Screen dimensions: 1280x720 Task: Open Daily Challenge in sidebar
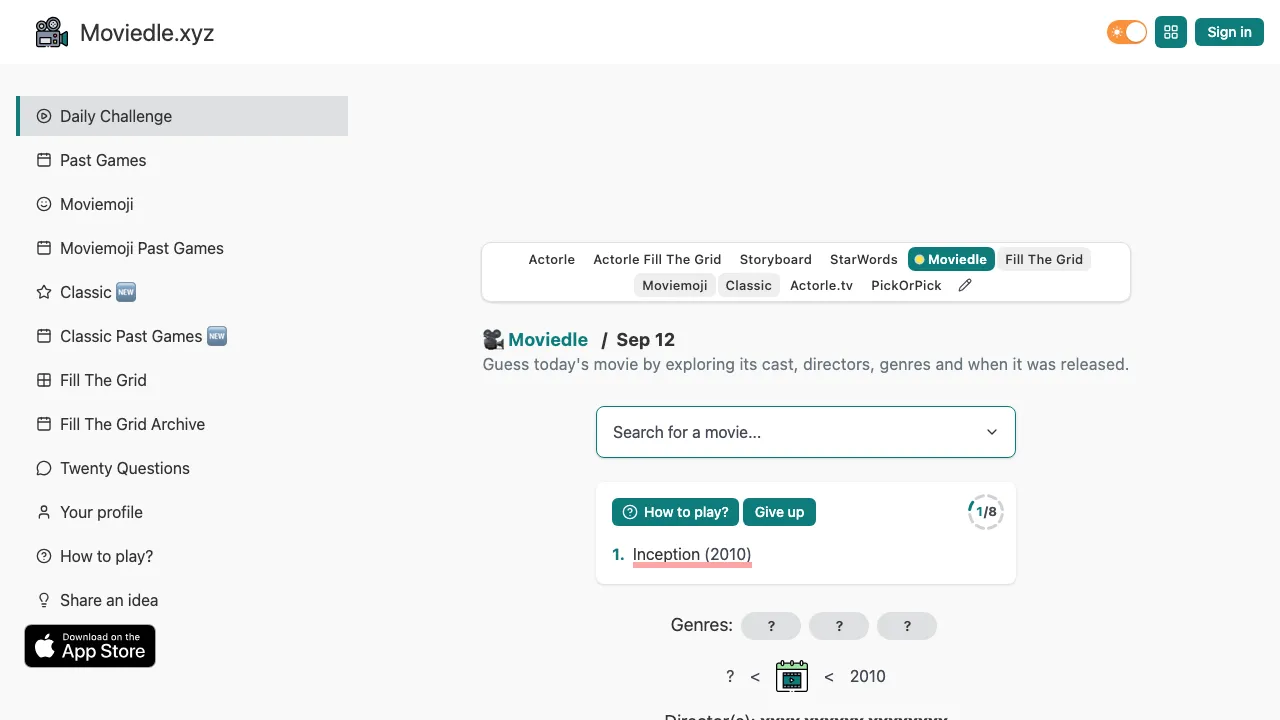182,116
